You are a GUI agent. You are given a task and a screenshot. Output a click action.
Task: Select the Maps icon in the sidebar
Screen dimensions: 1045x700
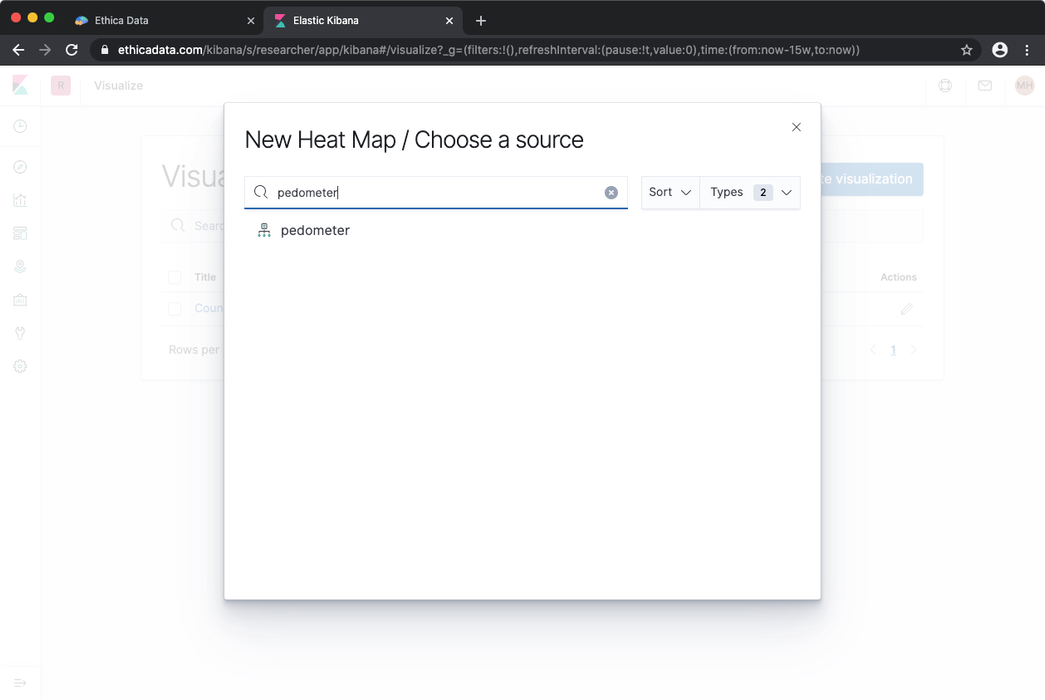(20, 265)
